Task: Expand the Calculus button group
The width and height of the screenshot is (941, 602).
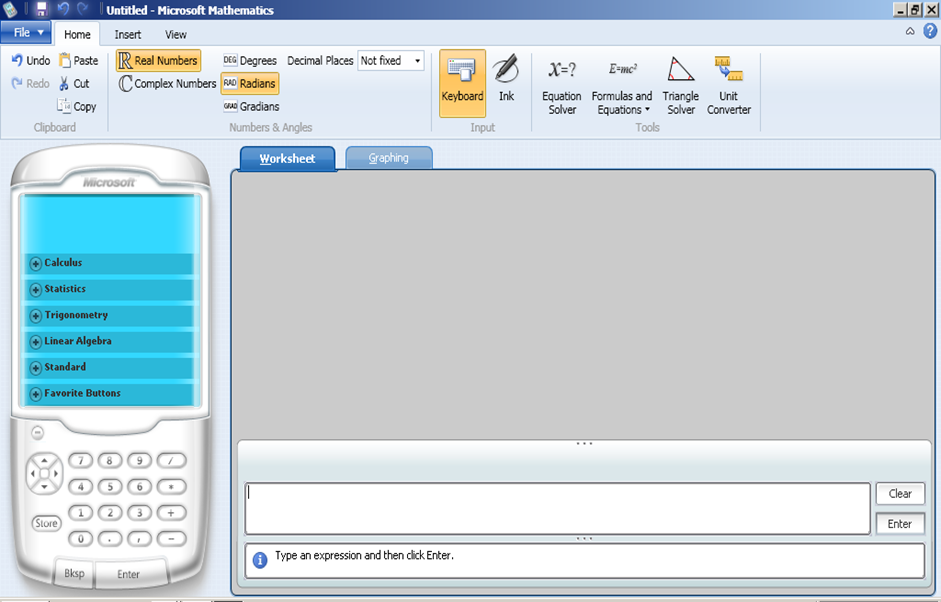Action: click(109, 263)
